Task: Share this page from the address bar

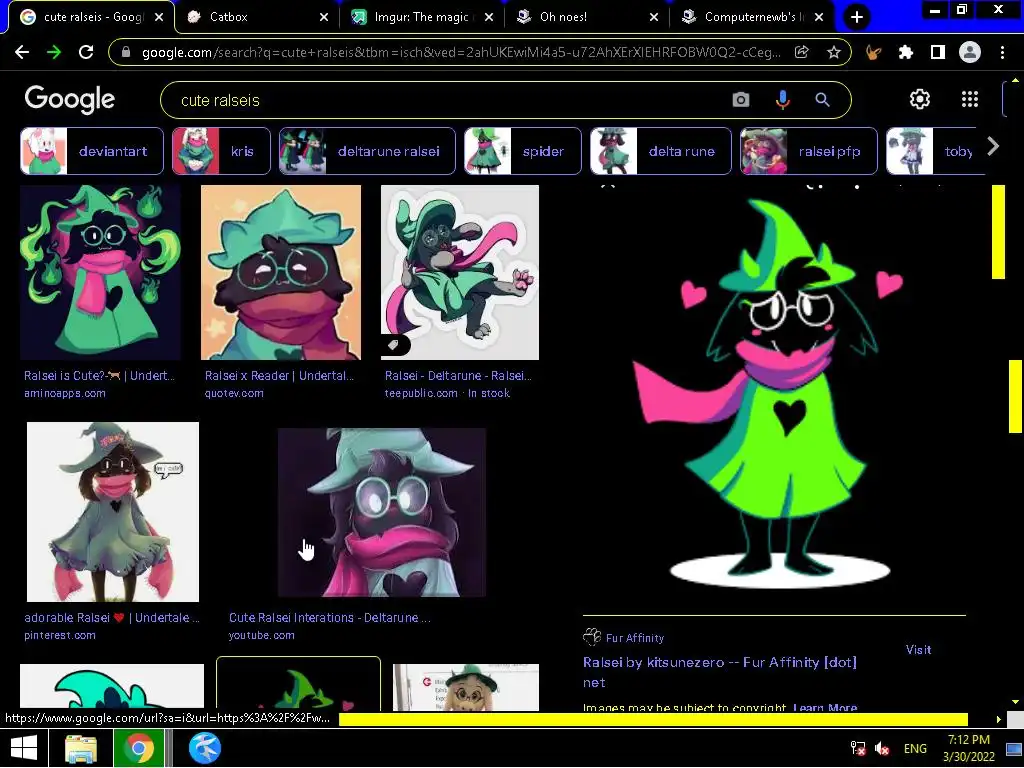Action: [801, 52]
